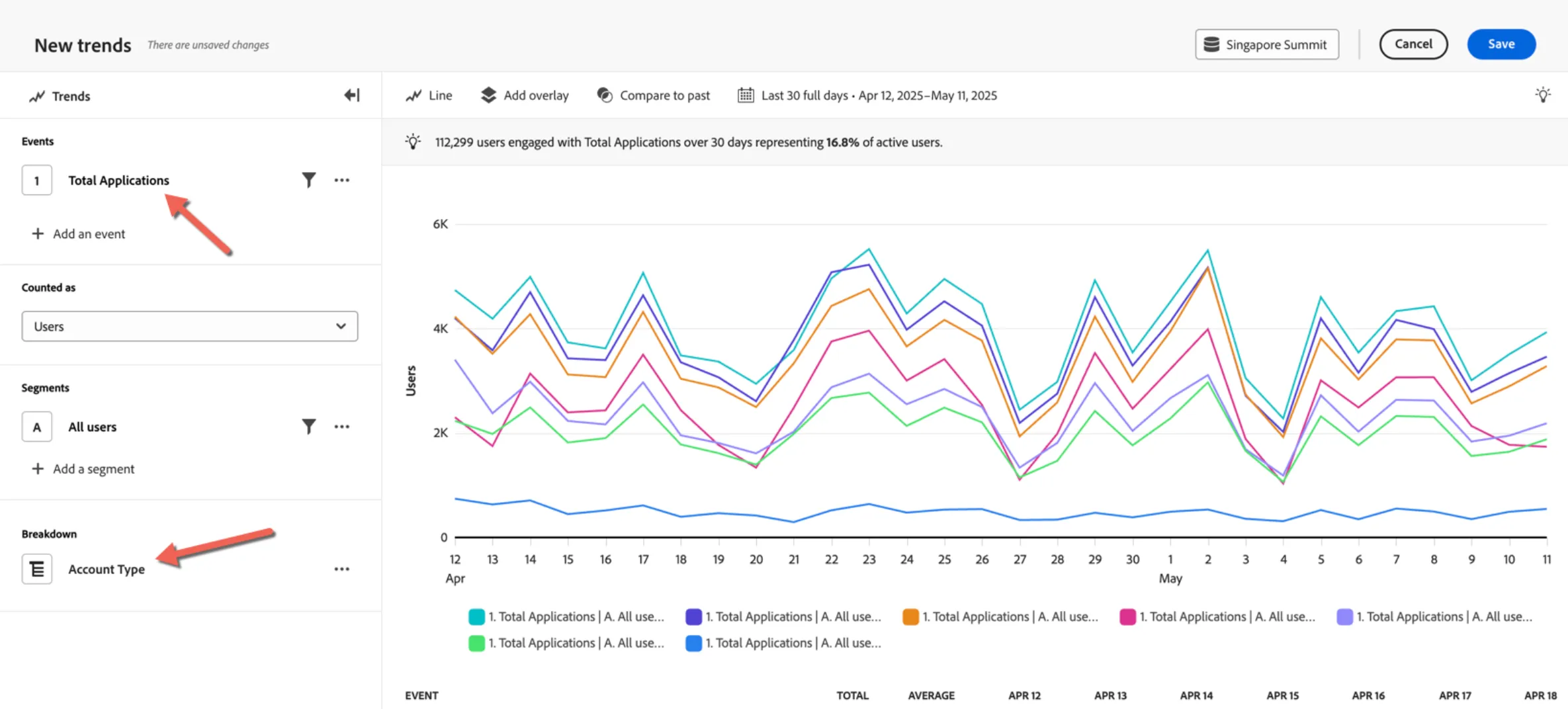Click the TOTAL column header
This screenshot has width=1568, height=709.
(852, 695)
